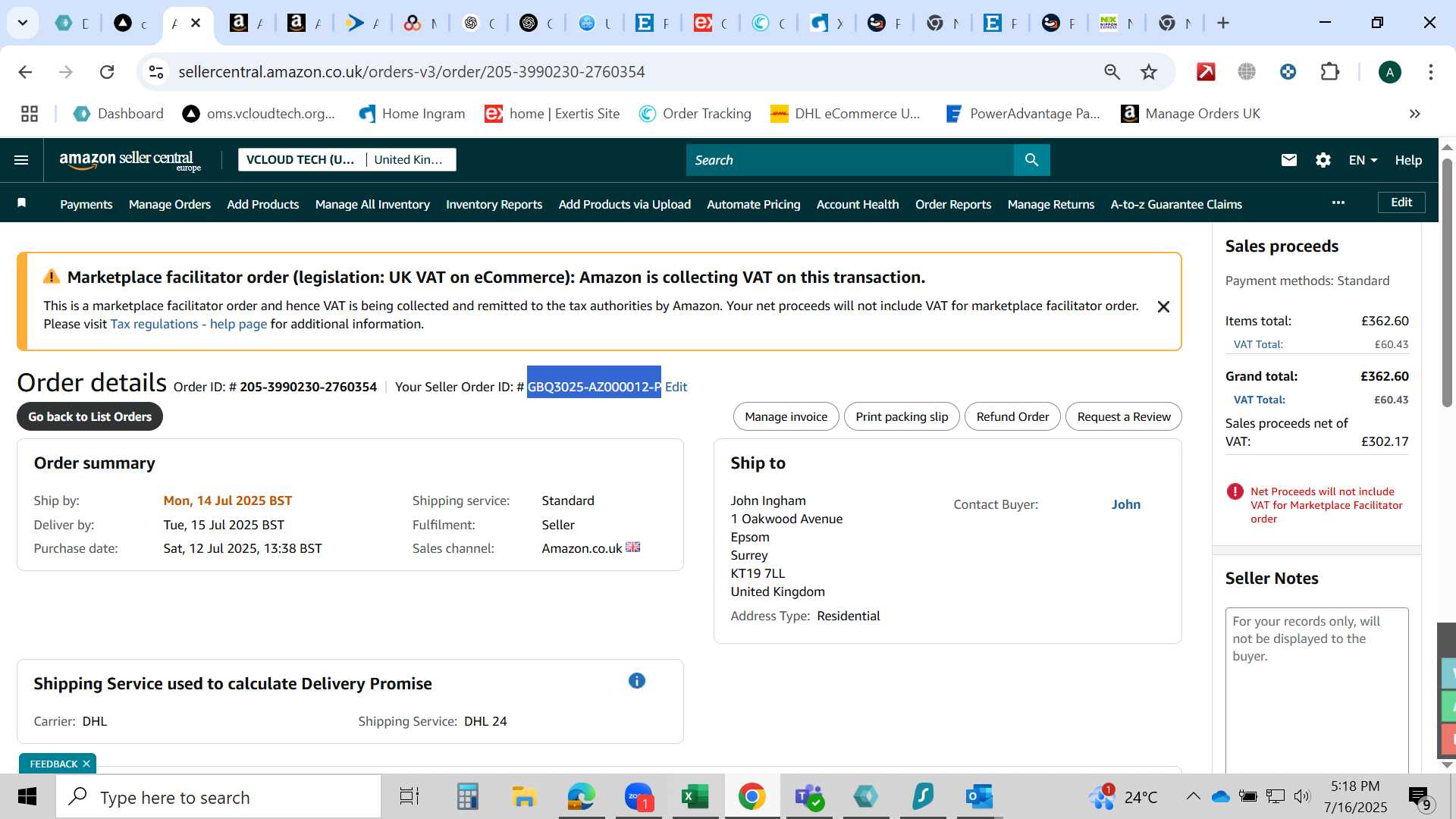Dismiss the VAT facilitator alert banner
This screenshot has width=1456, height=819.
[x=1163, y=306]
